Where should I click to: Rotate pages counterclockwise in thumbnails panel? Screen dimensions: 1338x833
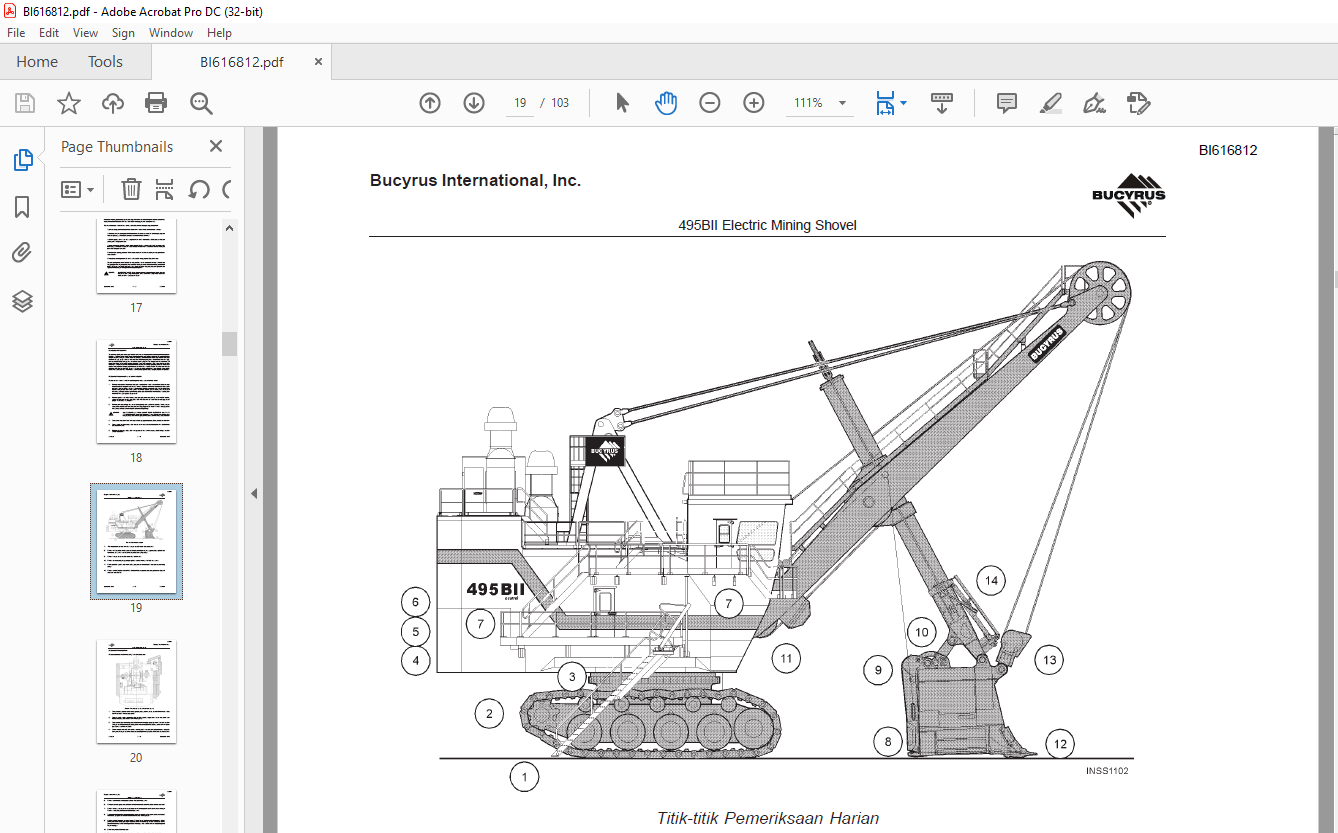(x=199, y=189)
